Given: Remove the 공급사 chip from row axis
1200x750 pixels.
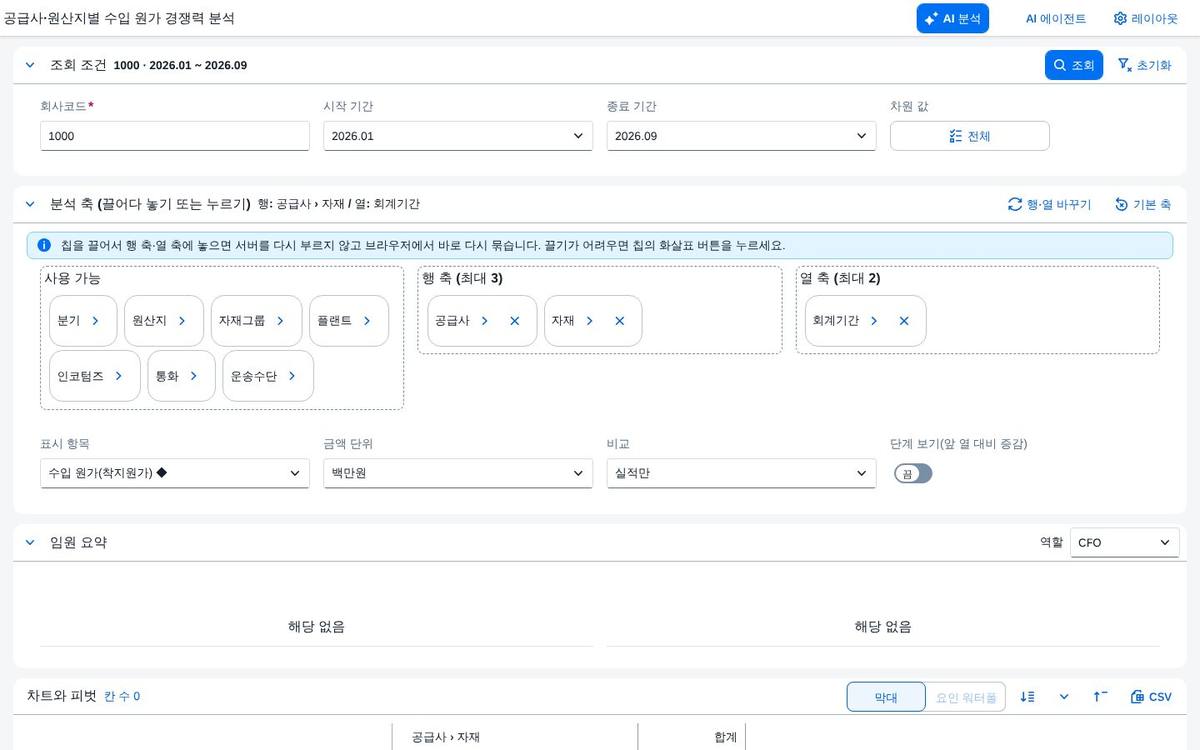Looking at the screenshot, I should [515, 321].
